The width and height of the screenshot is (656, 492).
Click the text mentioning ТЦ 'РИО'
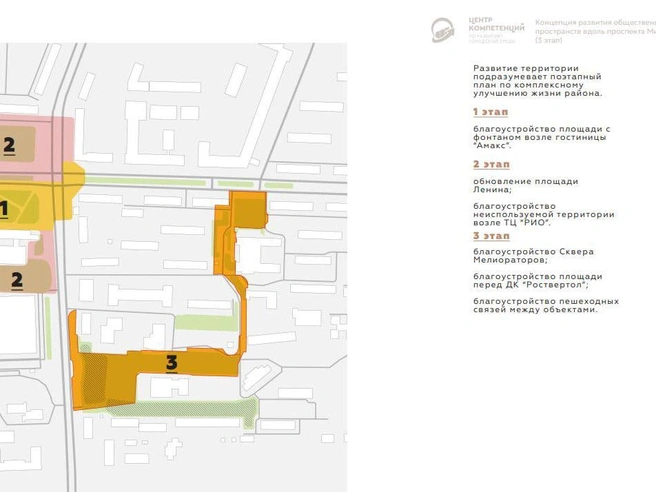(544, 214)
